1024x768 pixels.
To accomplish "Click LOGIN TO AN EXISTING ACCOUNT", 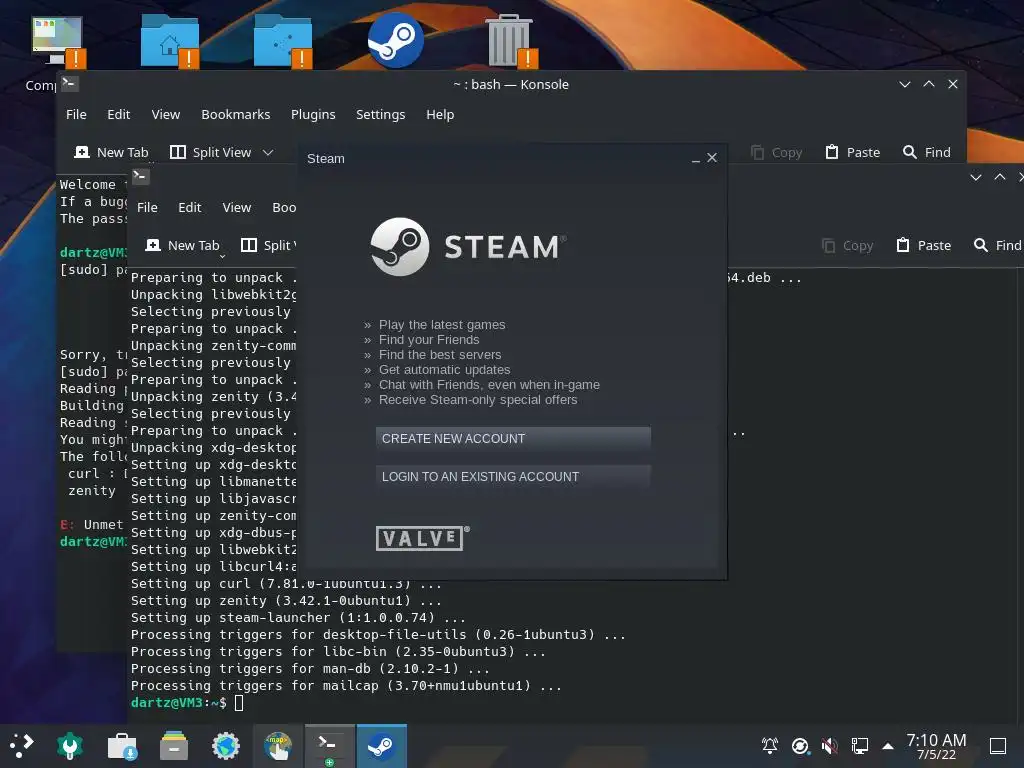I will pos(513,477).
